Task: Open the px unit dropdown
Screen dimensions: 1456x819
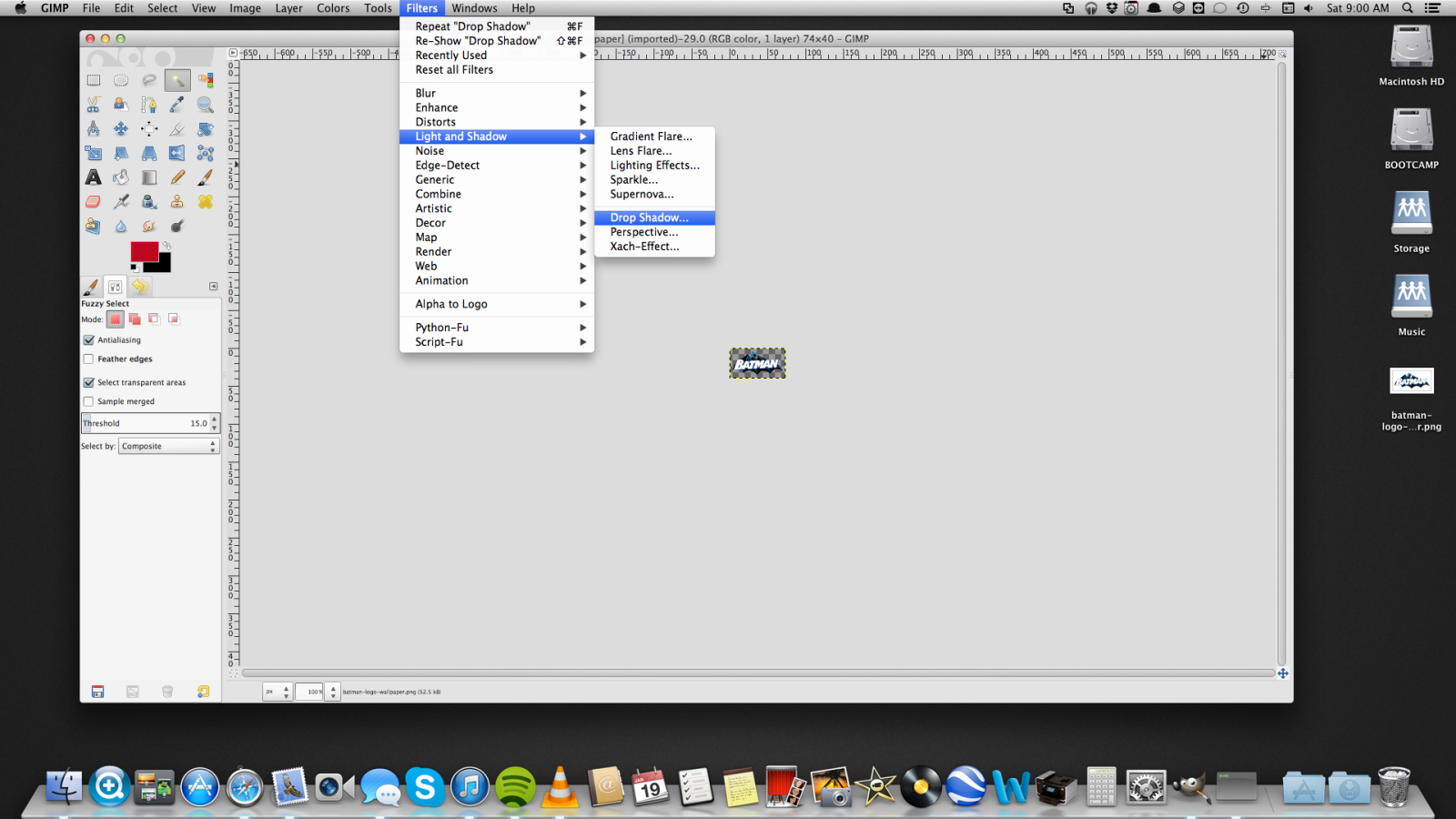Action: click(277, 692)
